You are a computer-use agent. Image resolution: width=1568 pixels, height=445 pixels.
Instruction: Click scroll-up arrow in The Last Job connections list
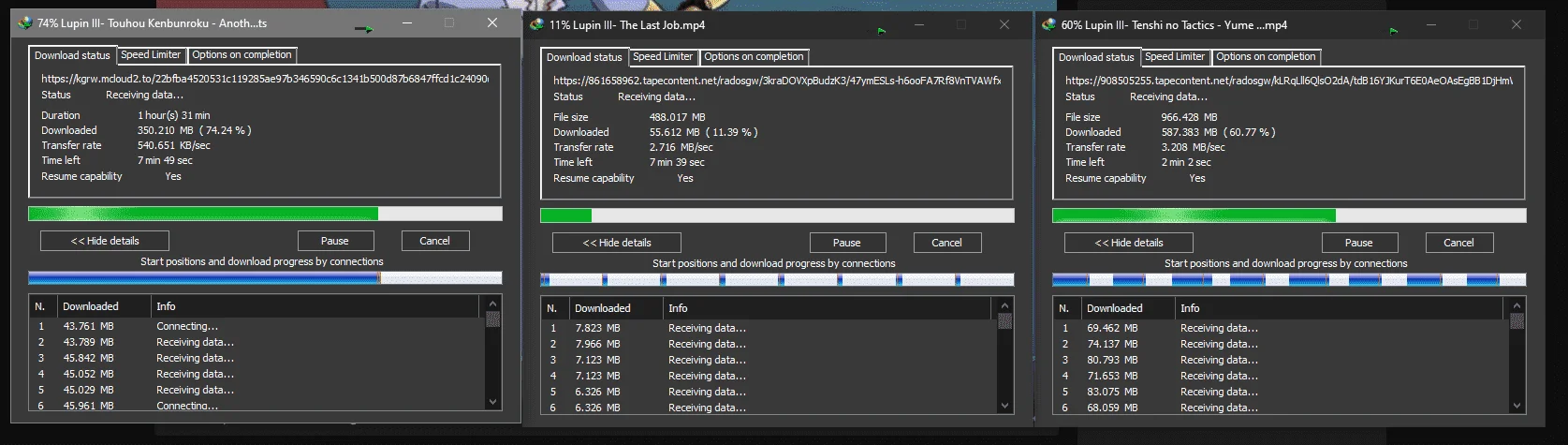coord(1005,306)
